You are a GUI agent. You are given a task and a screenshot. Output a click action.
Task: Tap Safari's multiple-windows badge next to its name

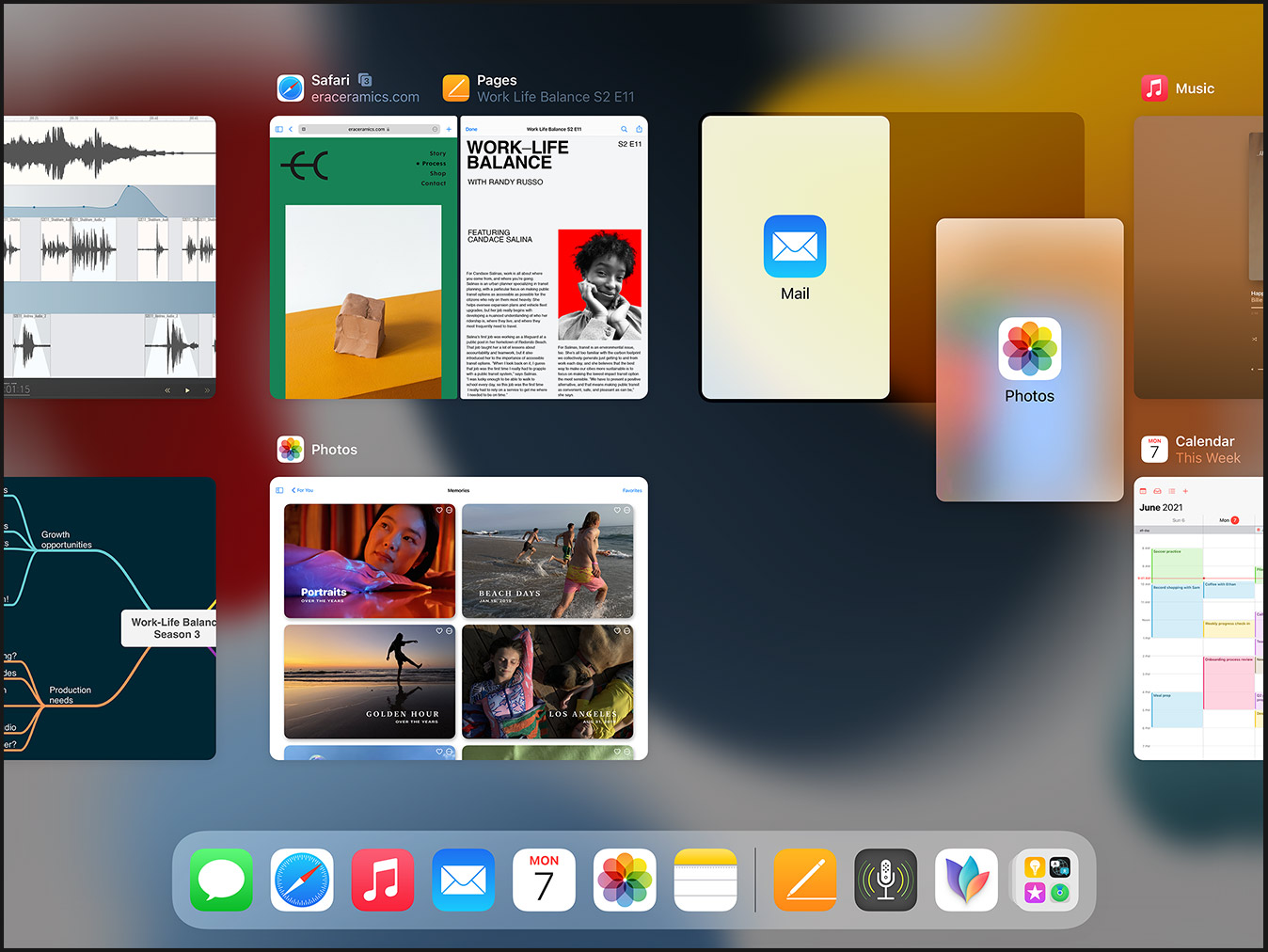[x=365, y=80]
